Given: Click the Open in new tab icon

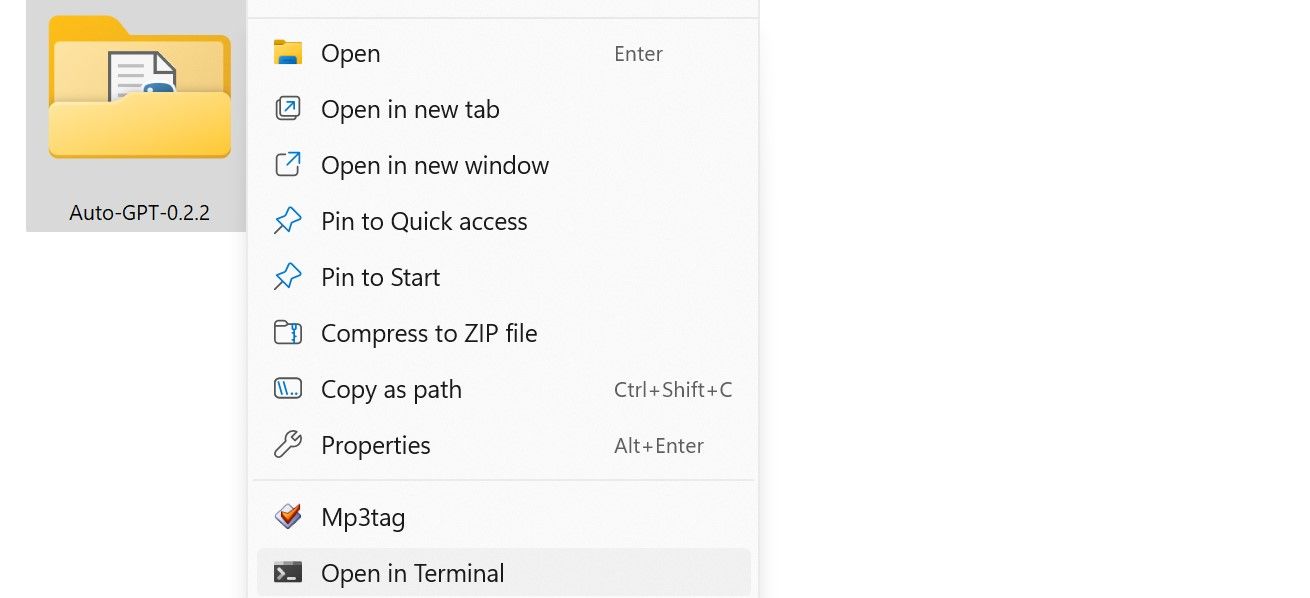Looking at the screenshot, I should pos(288,109).
